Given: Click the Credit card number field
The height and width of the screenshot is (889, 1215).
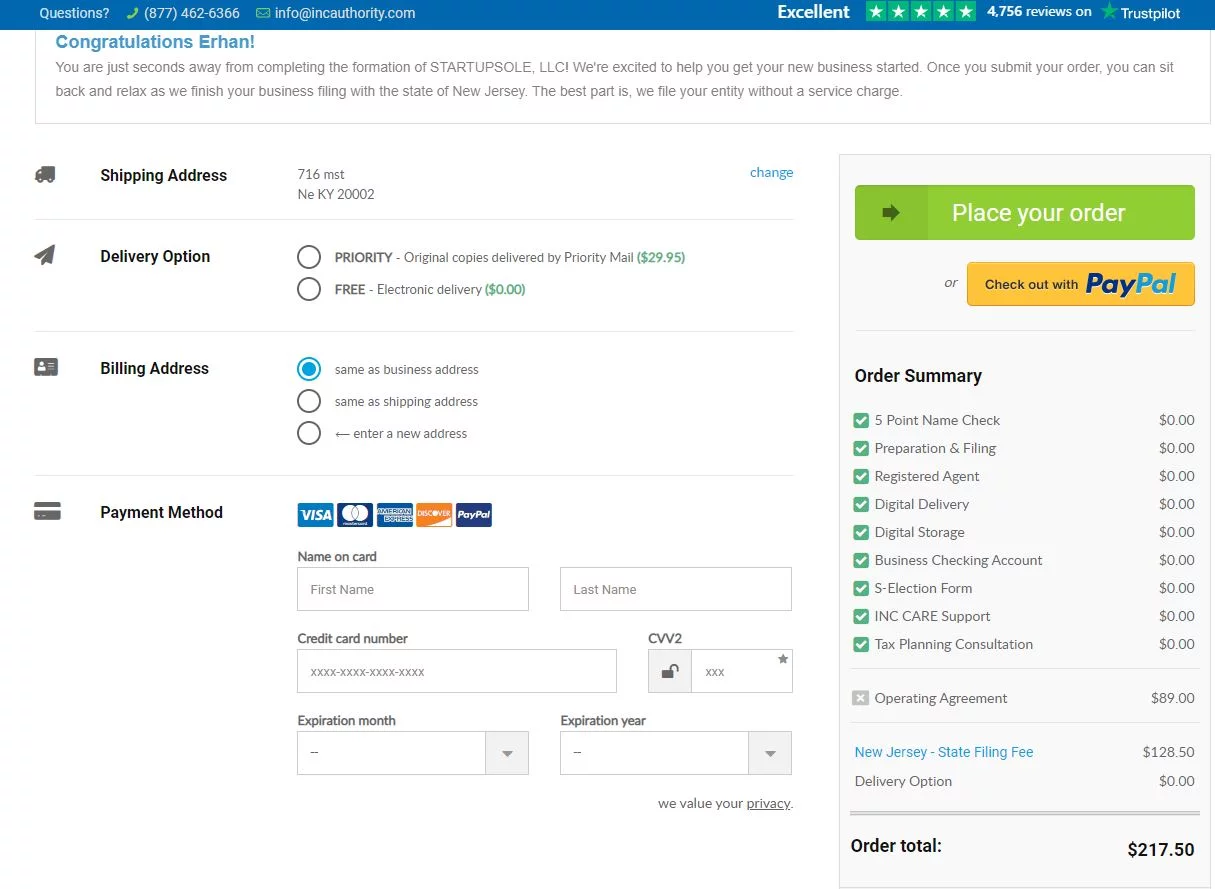Looking at the screenshot, I should [x=456, y=671].
